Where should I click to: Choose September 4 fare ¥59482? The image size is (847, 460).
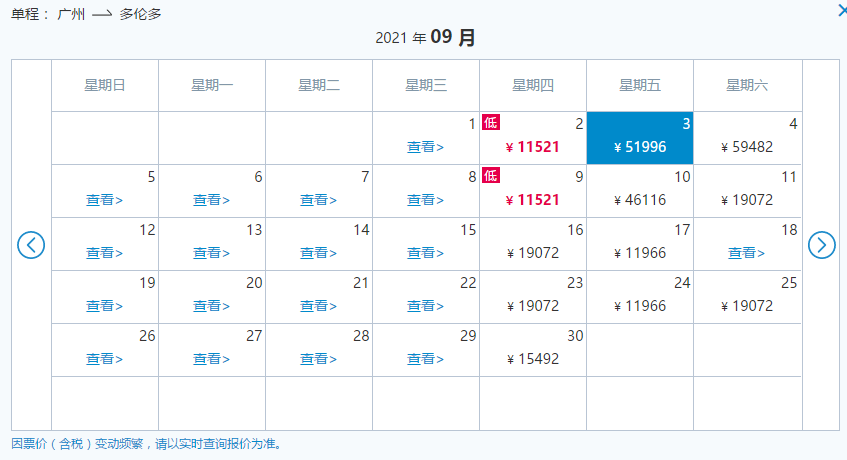747,147
